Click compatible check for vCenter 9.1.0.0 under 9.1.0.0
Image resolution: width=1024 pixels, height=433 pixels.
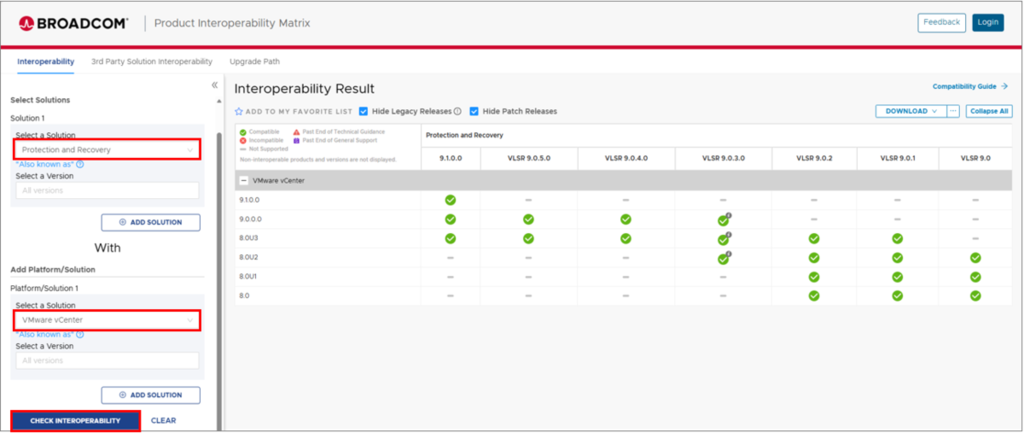450,200
